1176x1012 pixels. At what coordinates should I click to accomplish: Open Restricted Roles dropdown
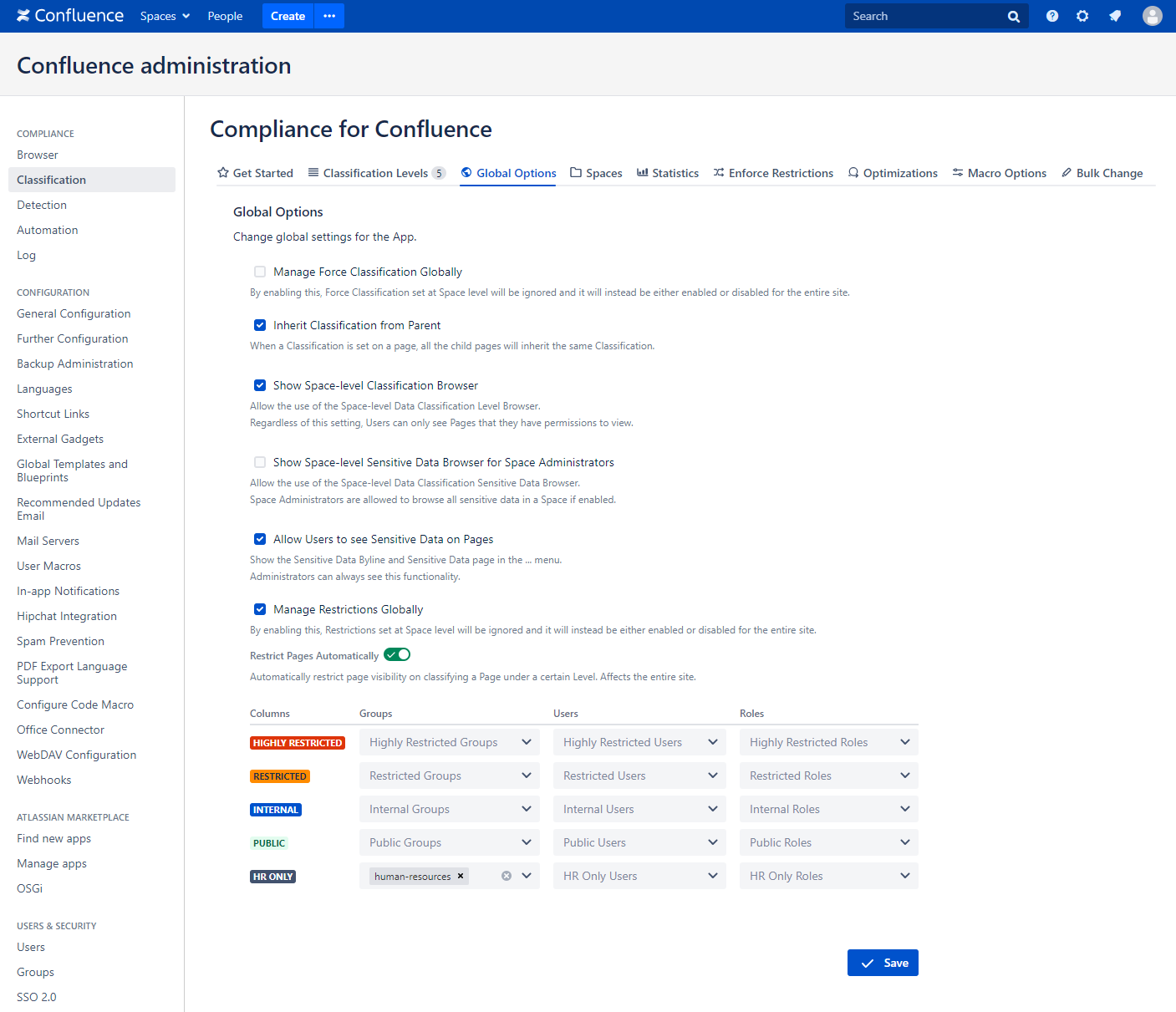click(829, 776)
